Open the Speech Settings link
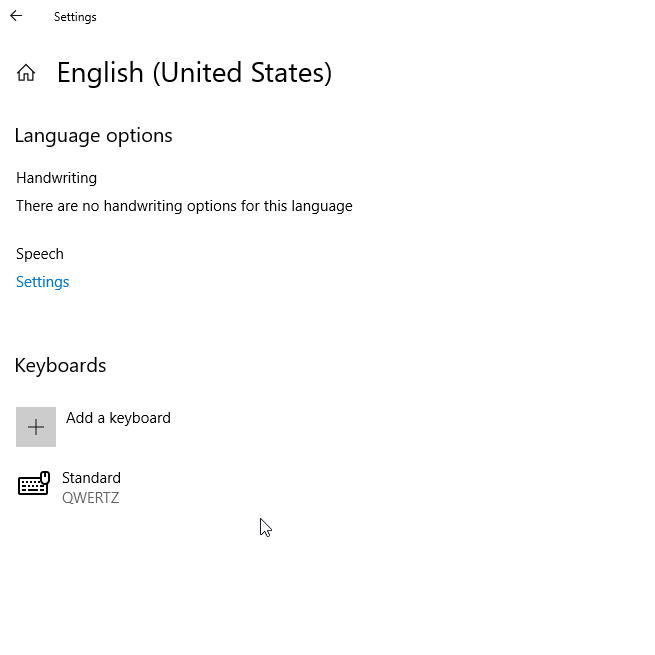The width and height of the screenshot is (655, 655). [x=43, y=282]
